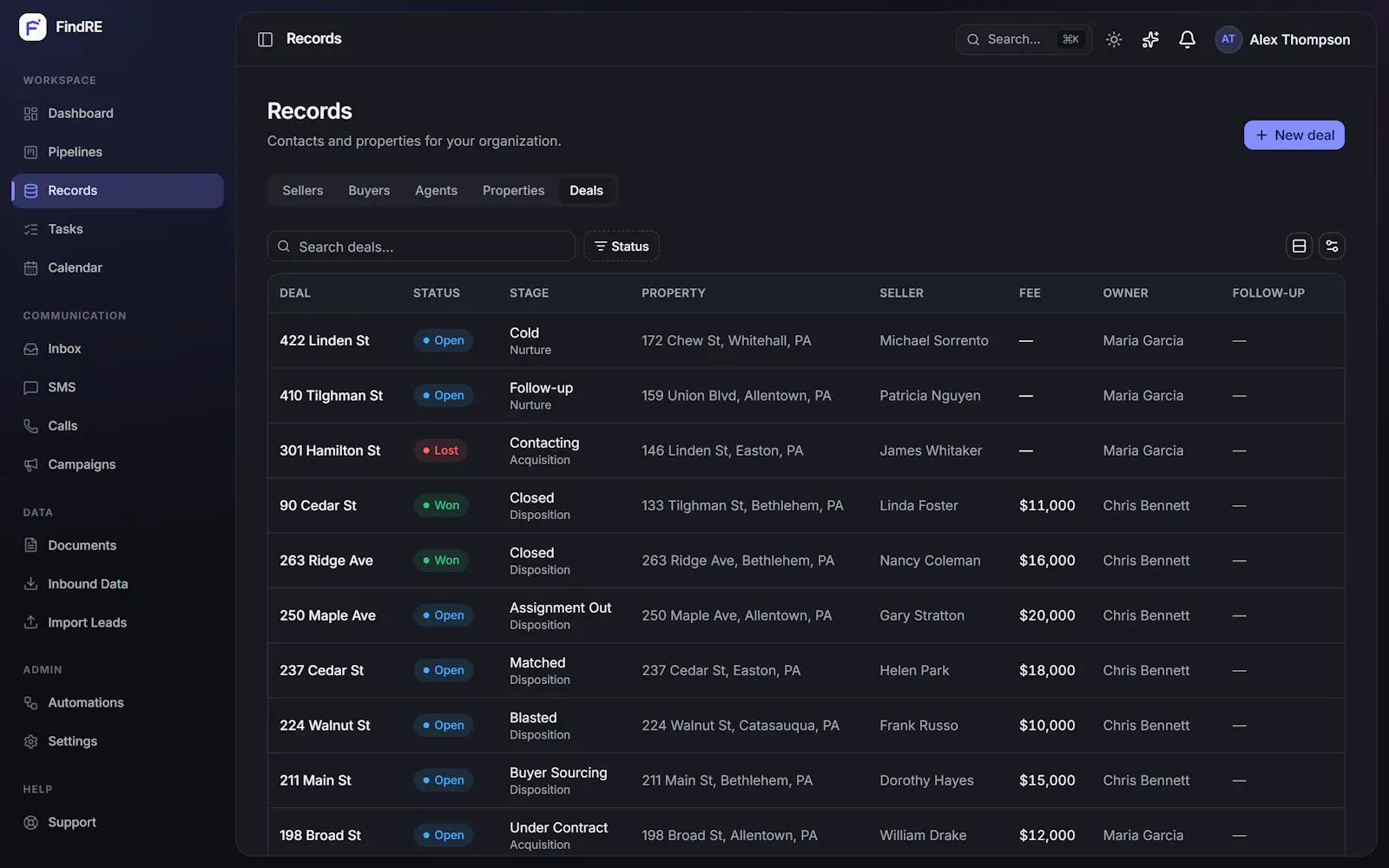Sort by the DEAL column header
1389x868 pixels.
point(295,293)
